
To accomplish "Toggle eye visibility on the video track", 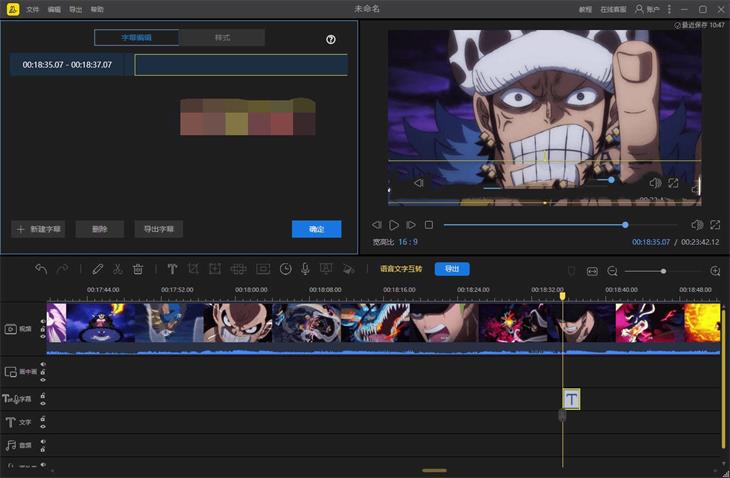I will click(43, 337).
